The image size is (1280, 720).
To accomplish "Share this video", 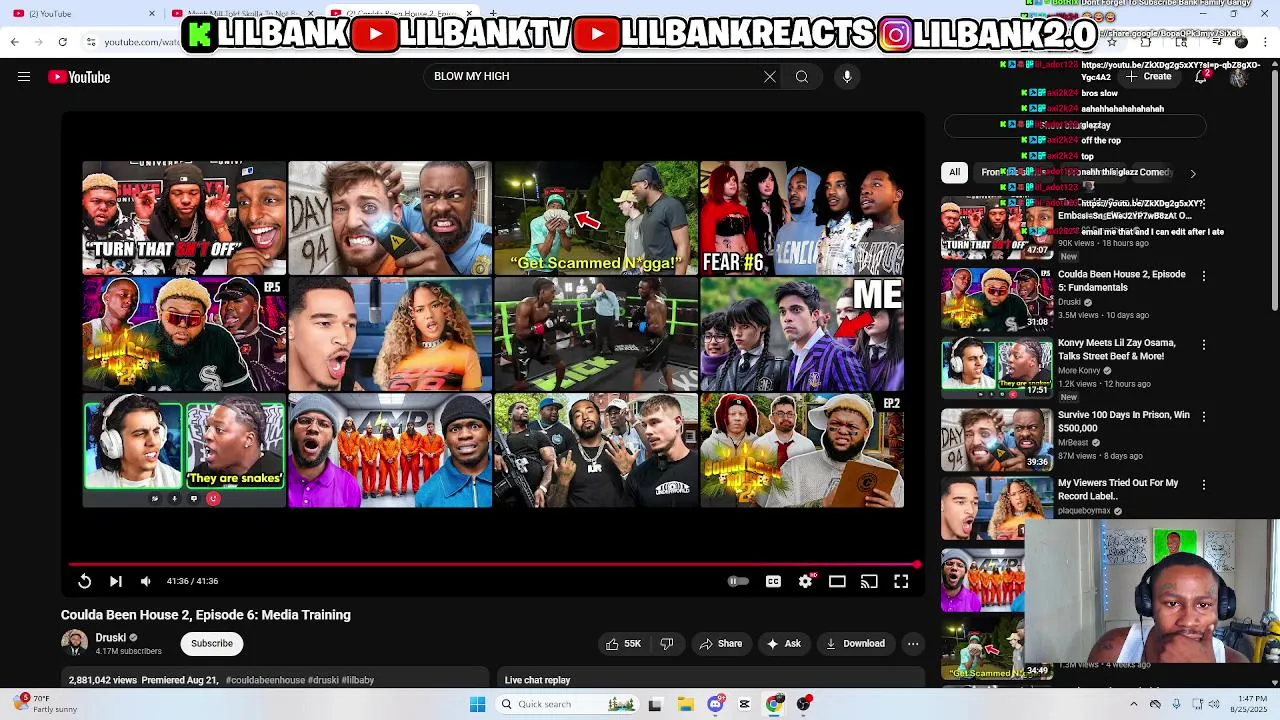I will 720,644.
